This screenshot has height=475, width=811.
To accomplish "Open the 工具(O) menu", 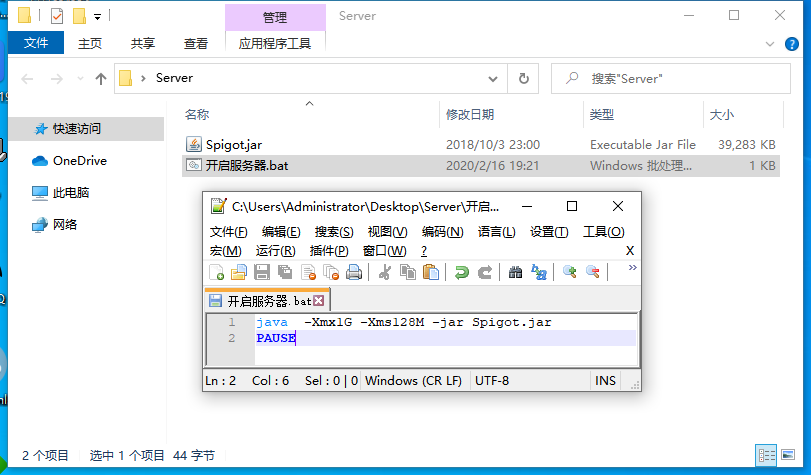I will (x=604, y=232).
